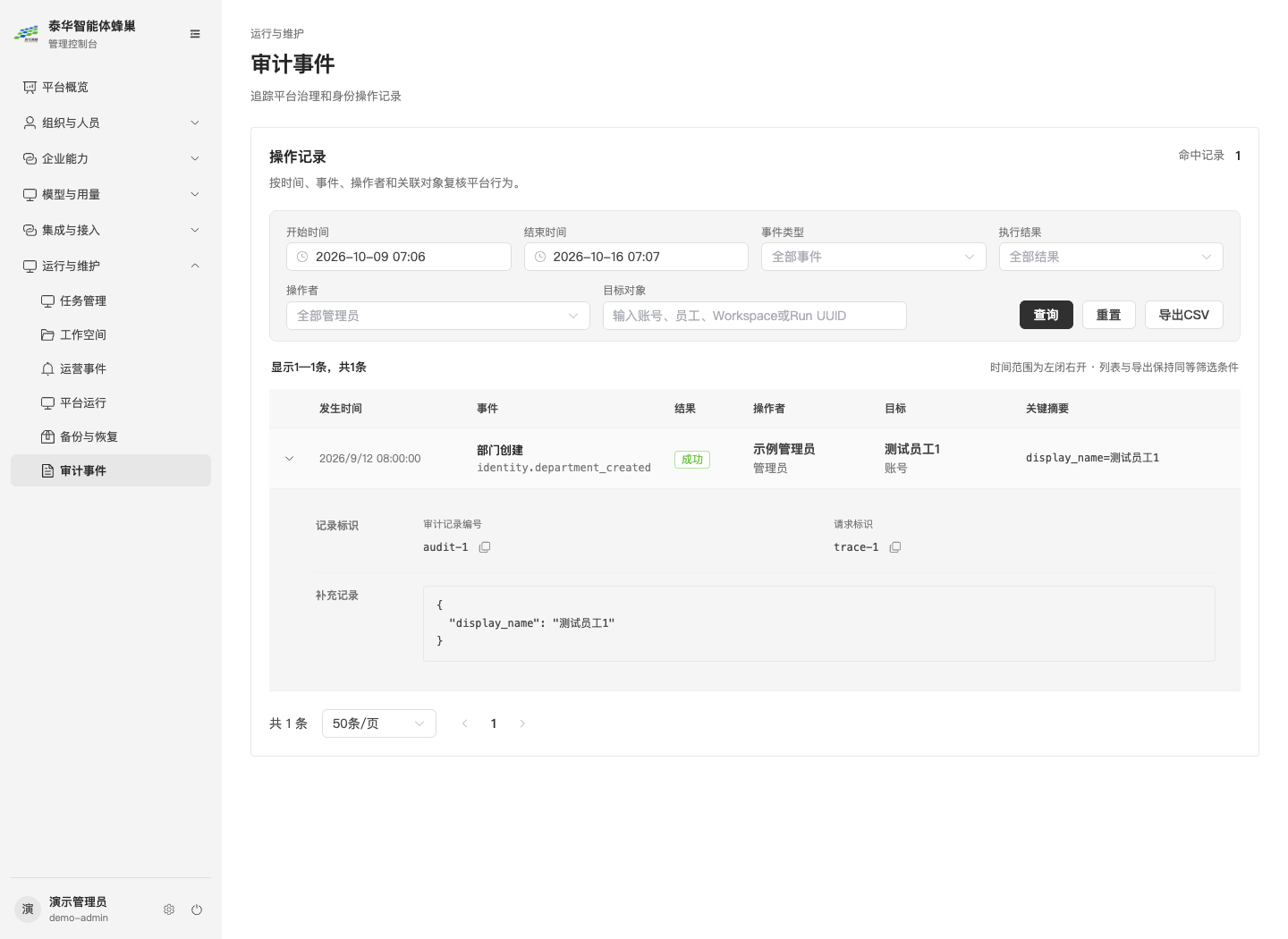Click the 演 user avatar
Screen dimensions: 1288x939
point(28,909)
